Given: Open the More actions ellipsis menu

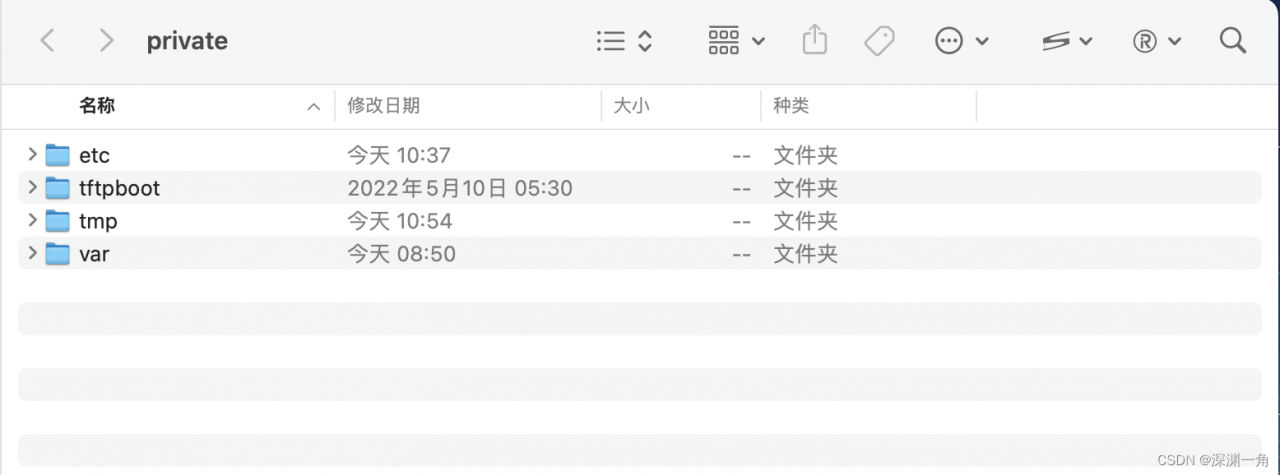Looking at the screenshot, I should (961, 41).
